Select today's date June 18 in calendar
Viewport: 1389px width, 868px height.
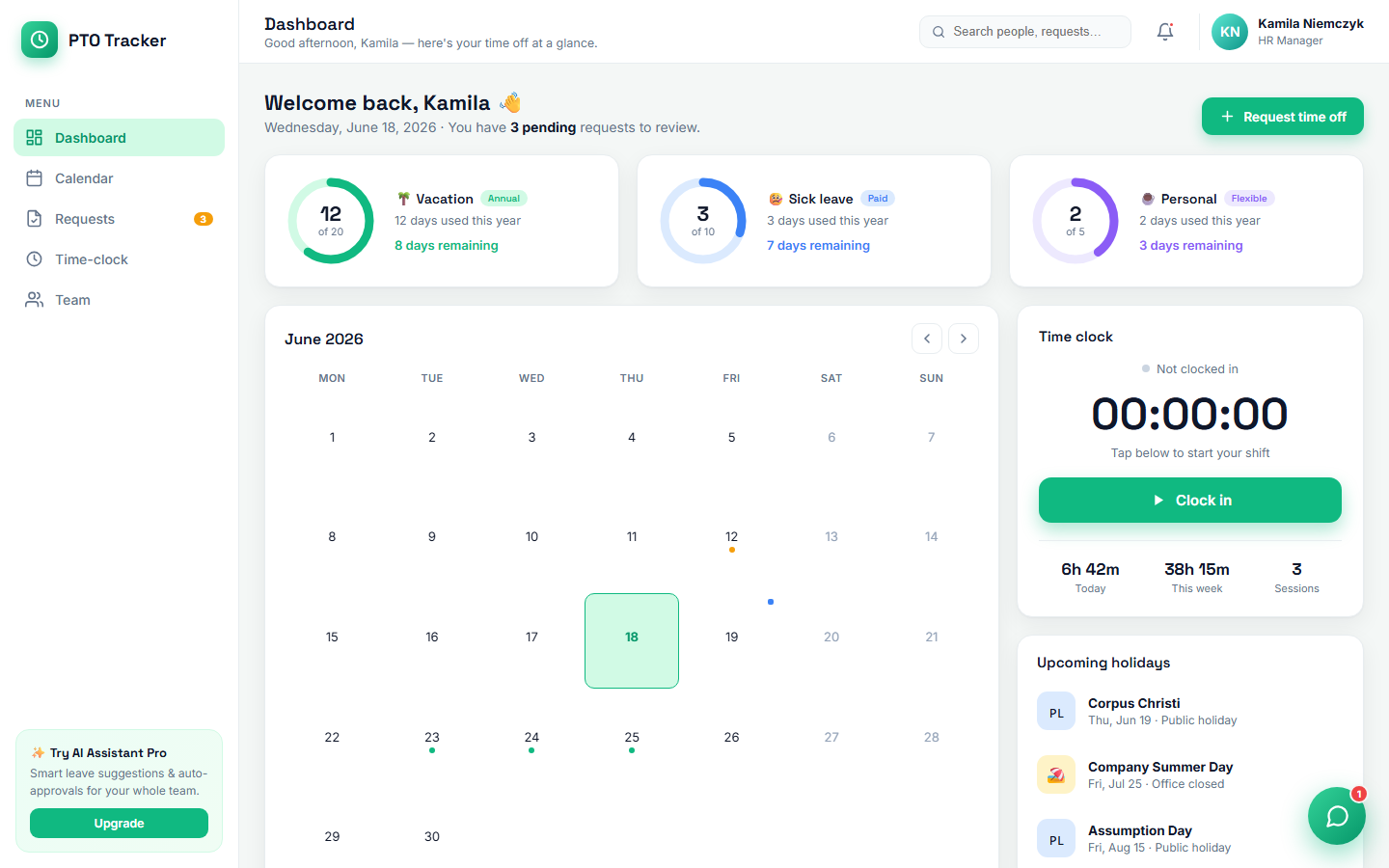632,640
